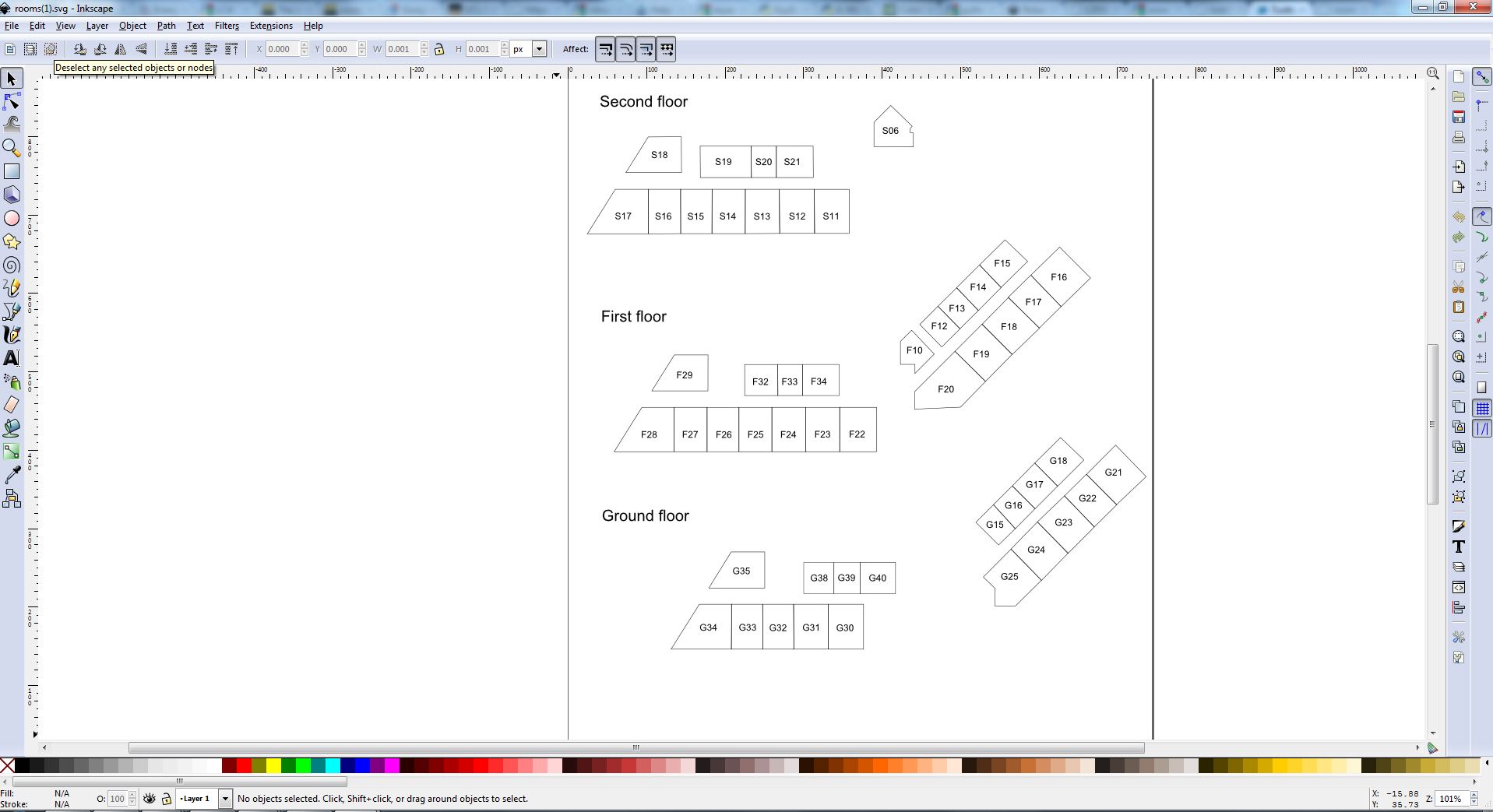Click the horizontal canvas scrollbar
Image resolution: width=1493 pixels, height=812 pixels.
pyautogui.click(x=636, y=747)
